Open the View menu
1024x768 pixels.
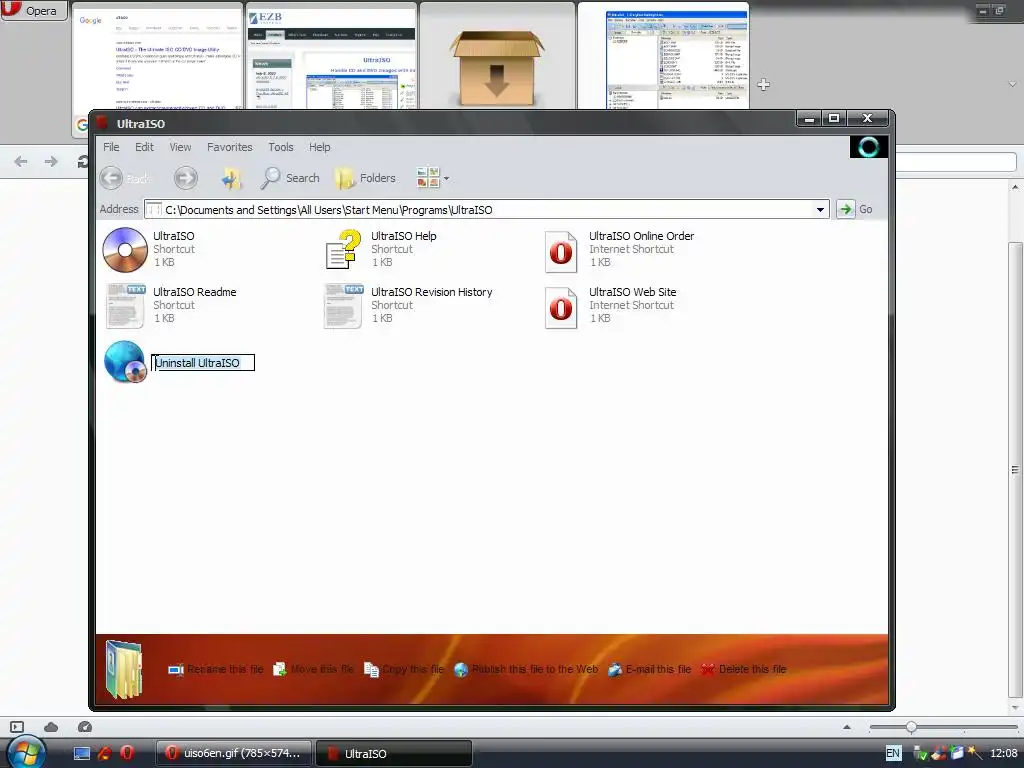(x=180, y=147)
